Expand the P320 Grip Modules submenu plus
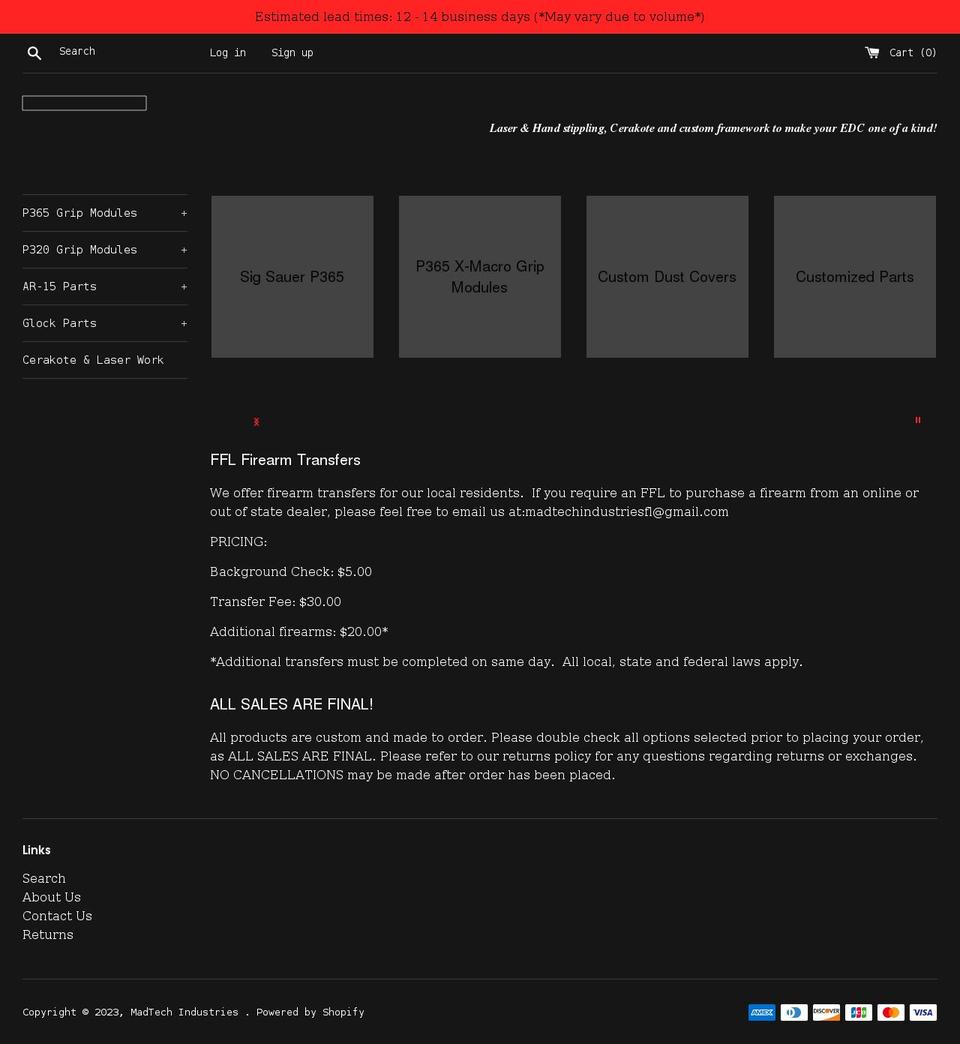The width and height of the screenshot is (960, 1044). coord(184,250)
